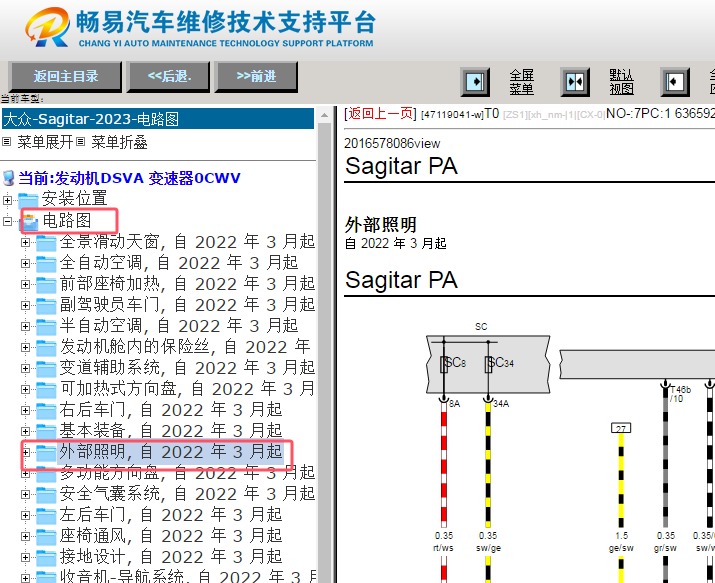The height and width of the screenshot is (583, 715).
Task: Open the 安装位置 tree item
Action: tap(74, 199)
